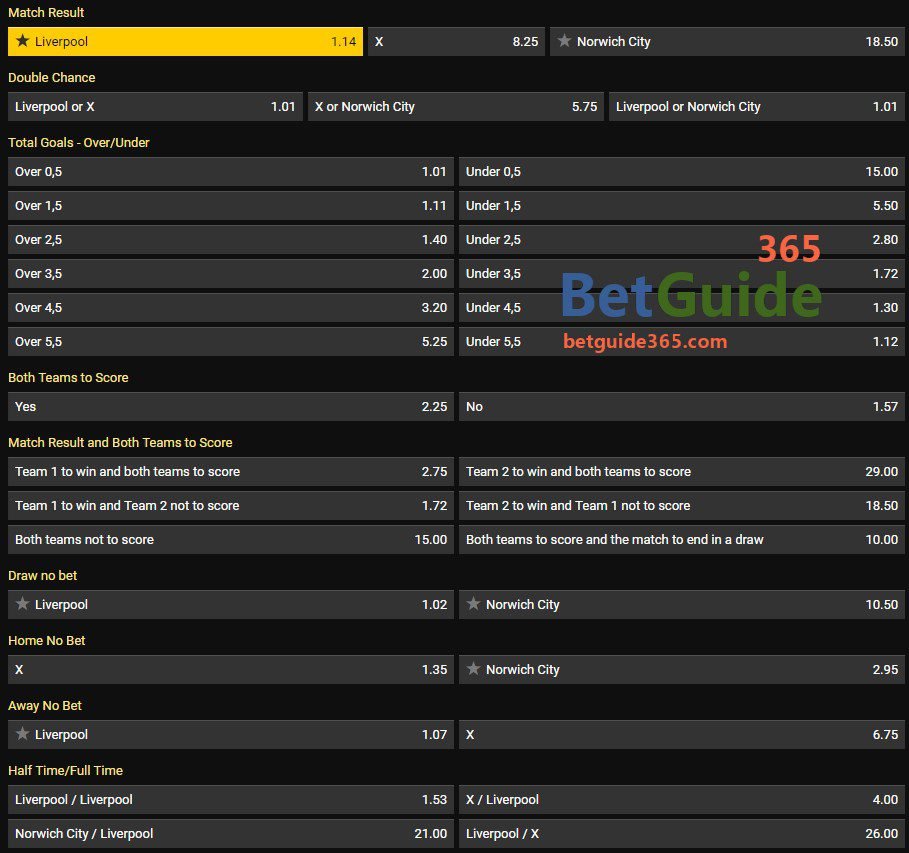Screen dimensions: 909x853
Task: Select Both Teams to Score Yes
Action: click(231, 406)
